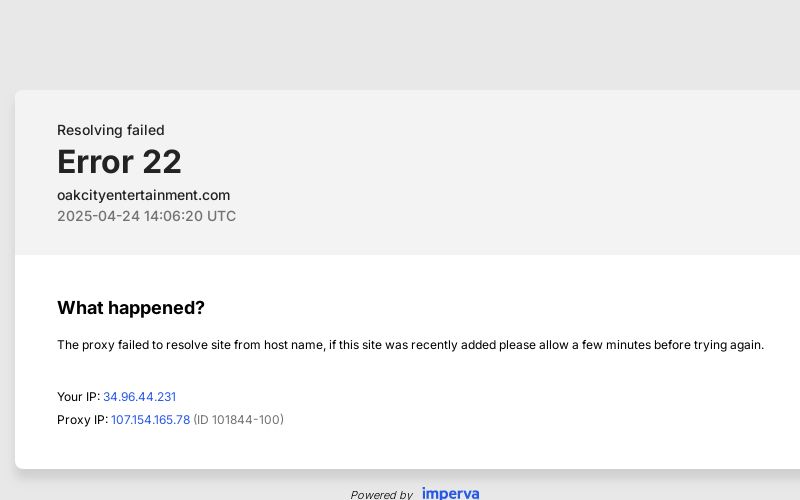800x500 pixels.
Task: Click the (ID 101844-100) text
Action: (x=238, y=420)
